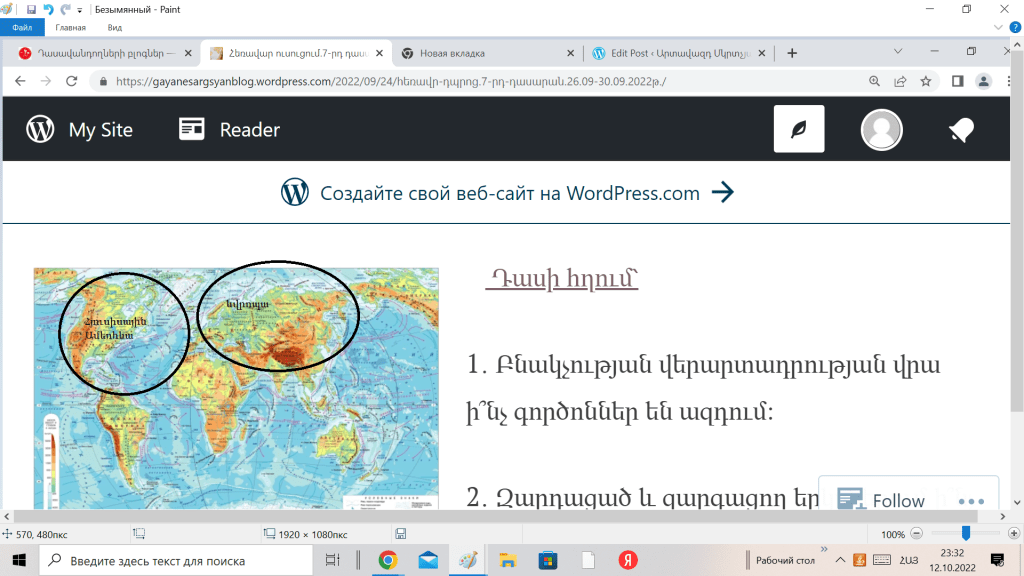This screenshot has width=1024, height=576.
Task: Open Task View from the taskbar
Action: (334, 560)
